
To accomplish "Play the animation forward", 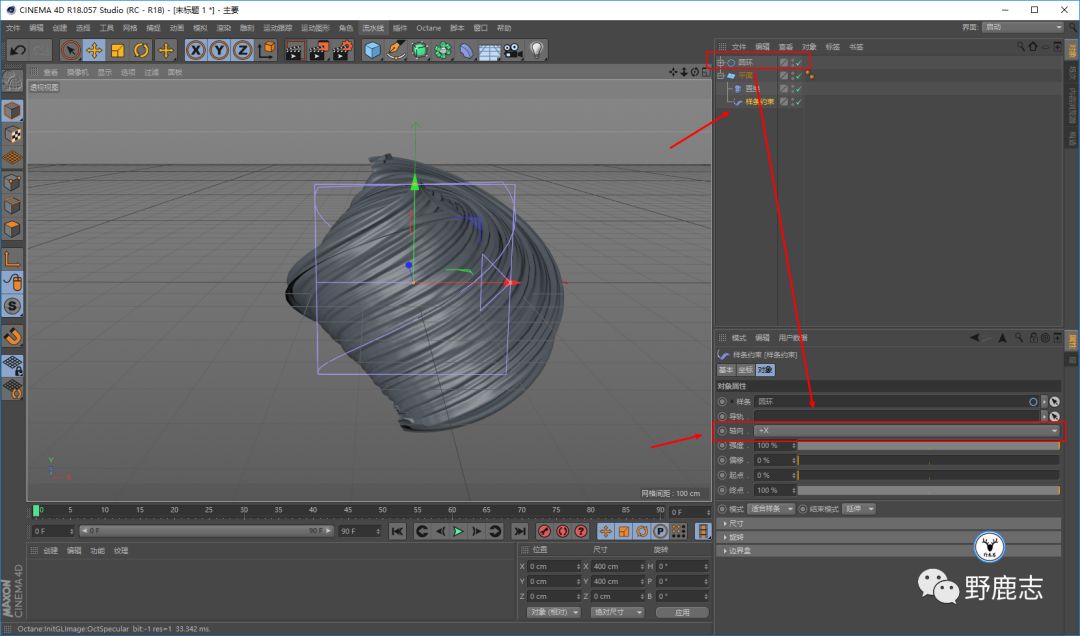I will [x=458, y=531].
